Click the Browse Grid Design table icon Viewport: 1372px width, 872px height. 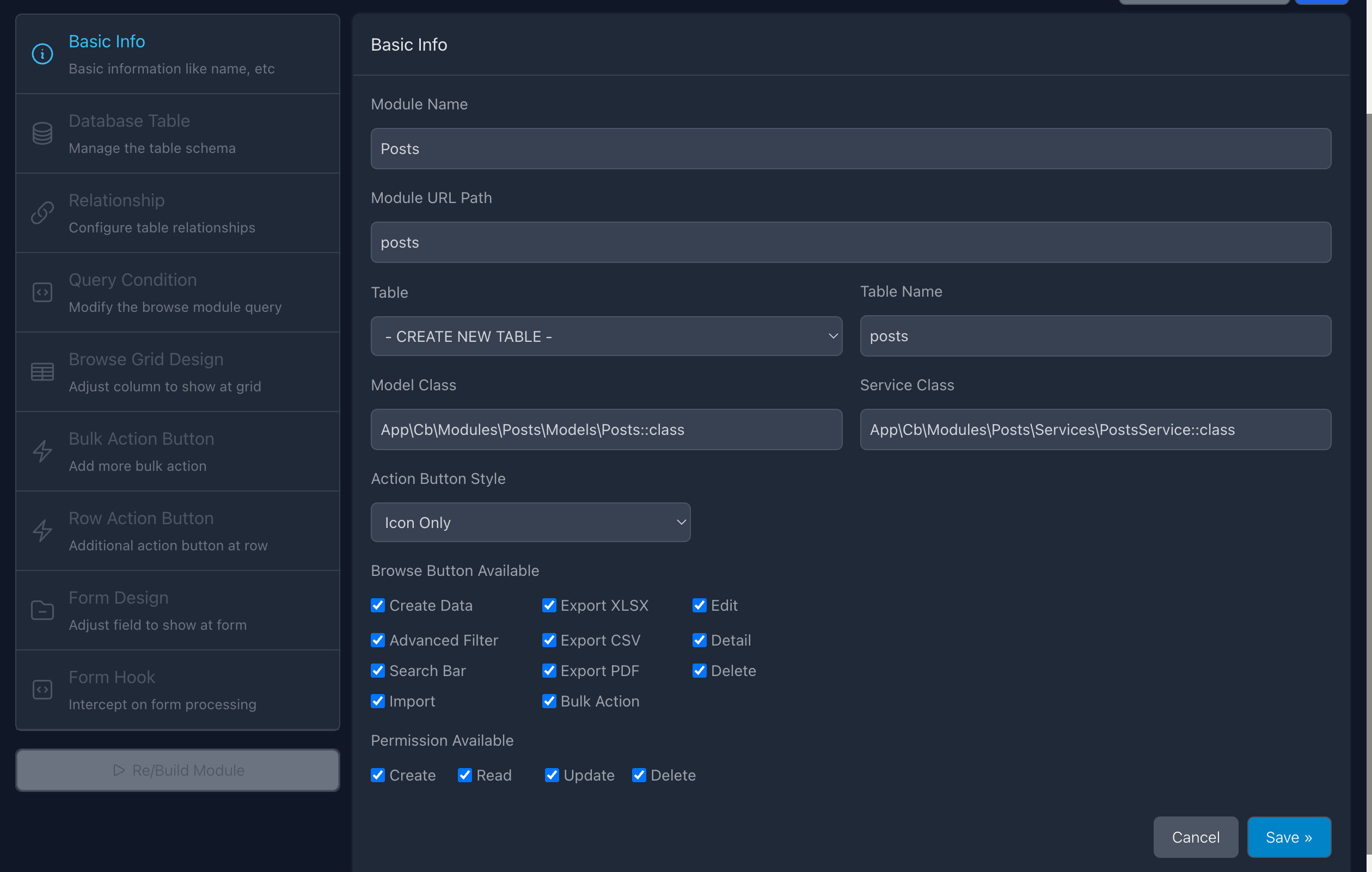[x=42, y=372]
